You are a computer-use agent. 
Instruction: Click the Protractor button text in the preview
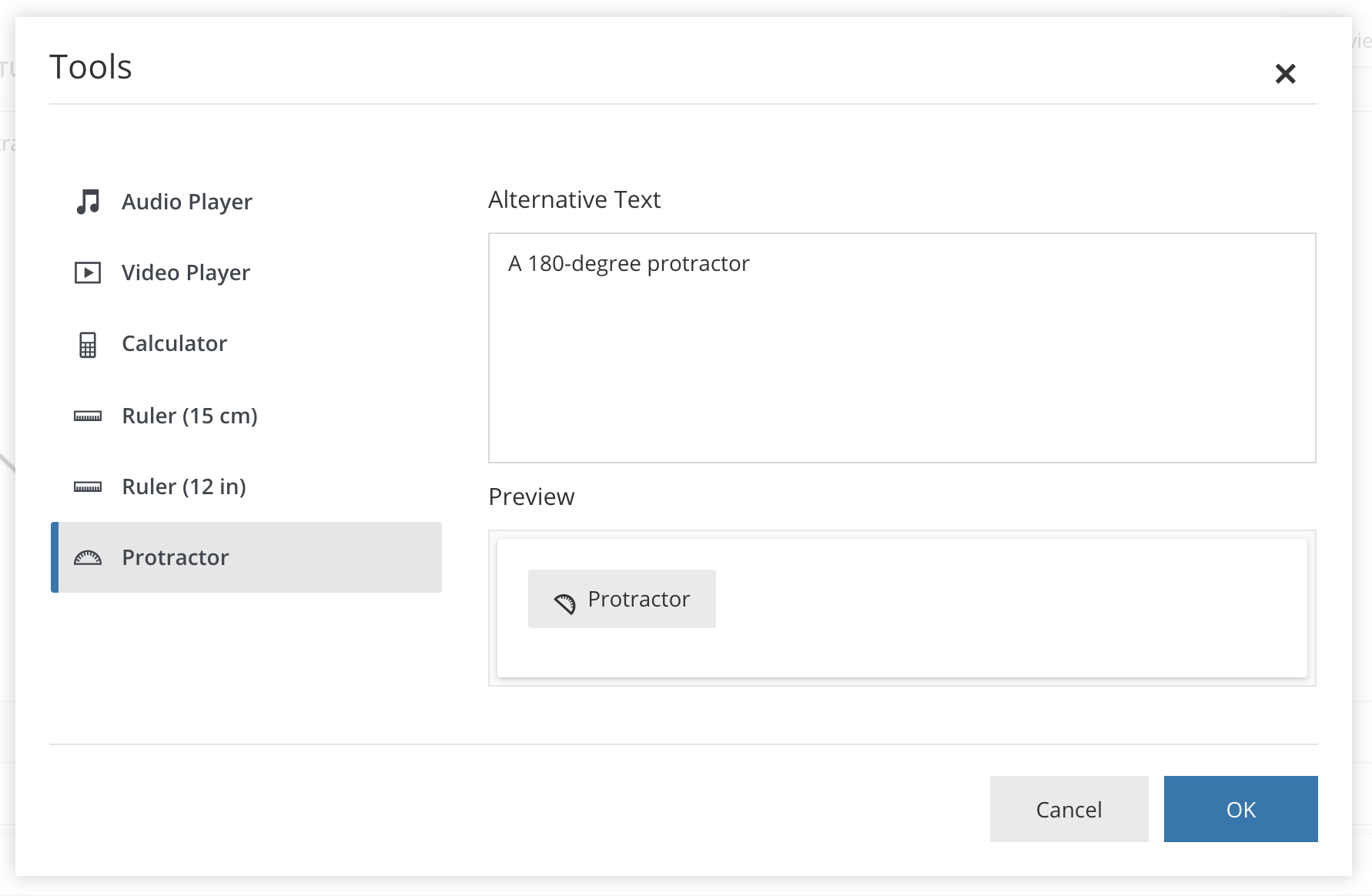tap(638, 599)
